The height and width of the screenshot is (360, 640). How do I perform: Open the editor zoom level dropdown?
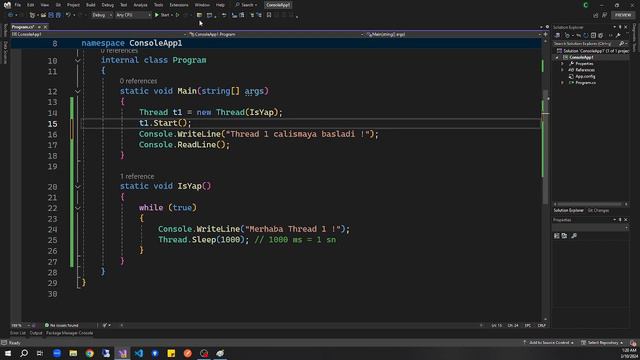(20, 326)
